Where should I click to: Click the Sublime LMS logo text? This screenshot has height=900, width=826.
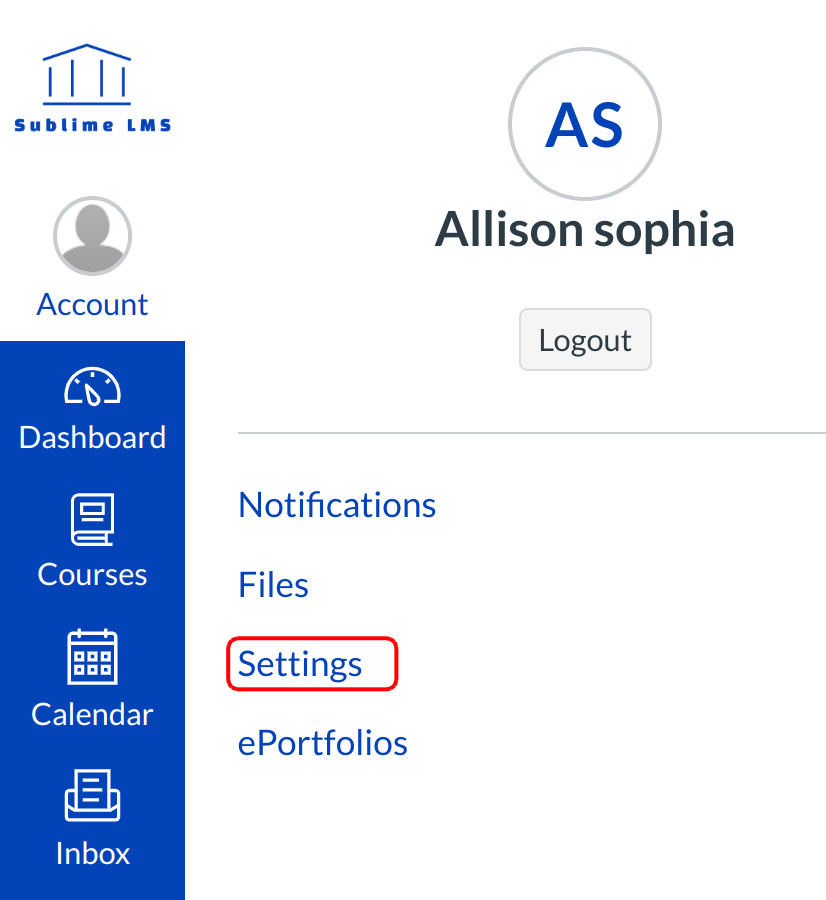[92, 126]
